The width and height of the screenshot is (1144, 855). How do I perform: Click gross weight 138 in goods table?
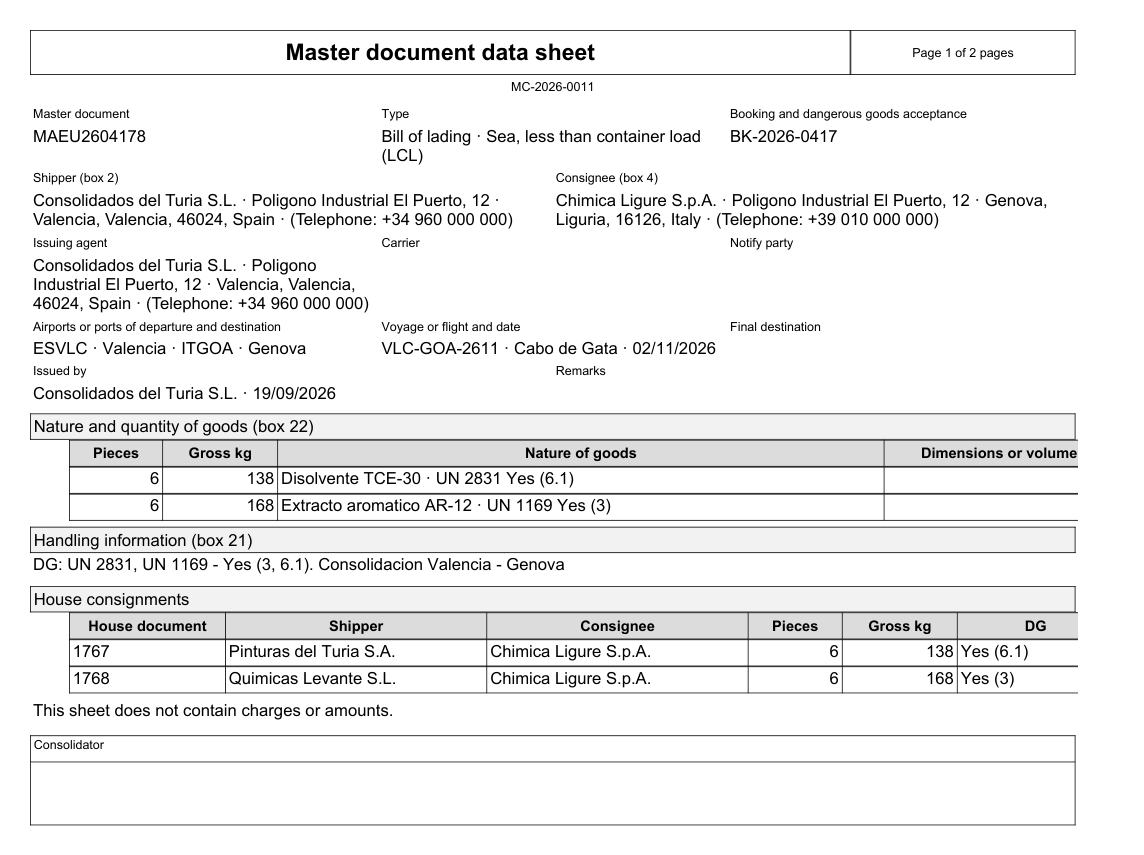(x=220, y=479)
